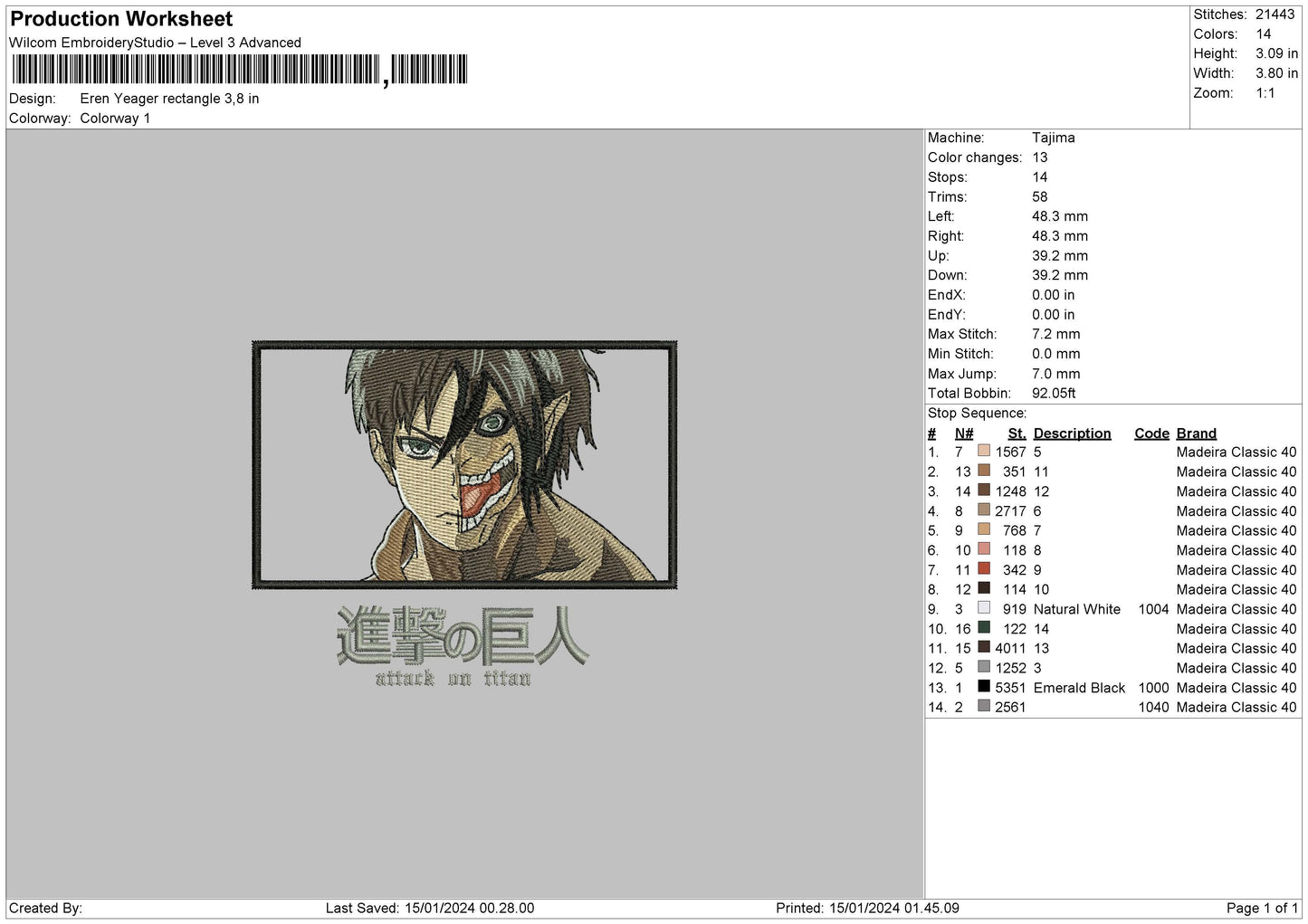Click the Production Worksheet title
Screen dimensions: 1308x924
(121, 19)
